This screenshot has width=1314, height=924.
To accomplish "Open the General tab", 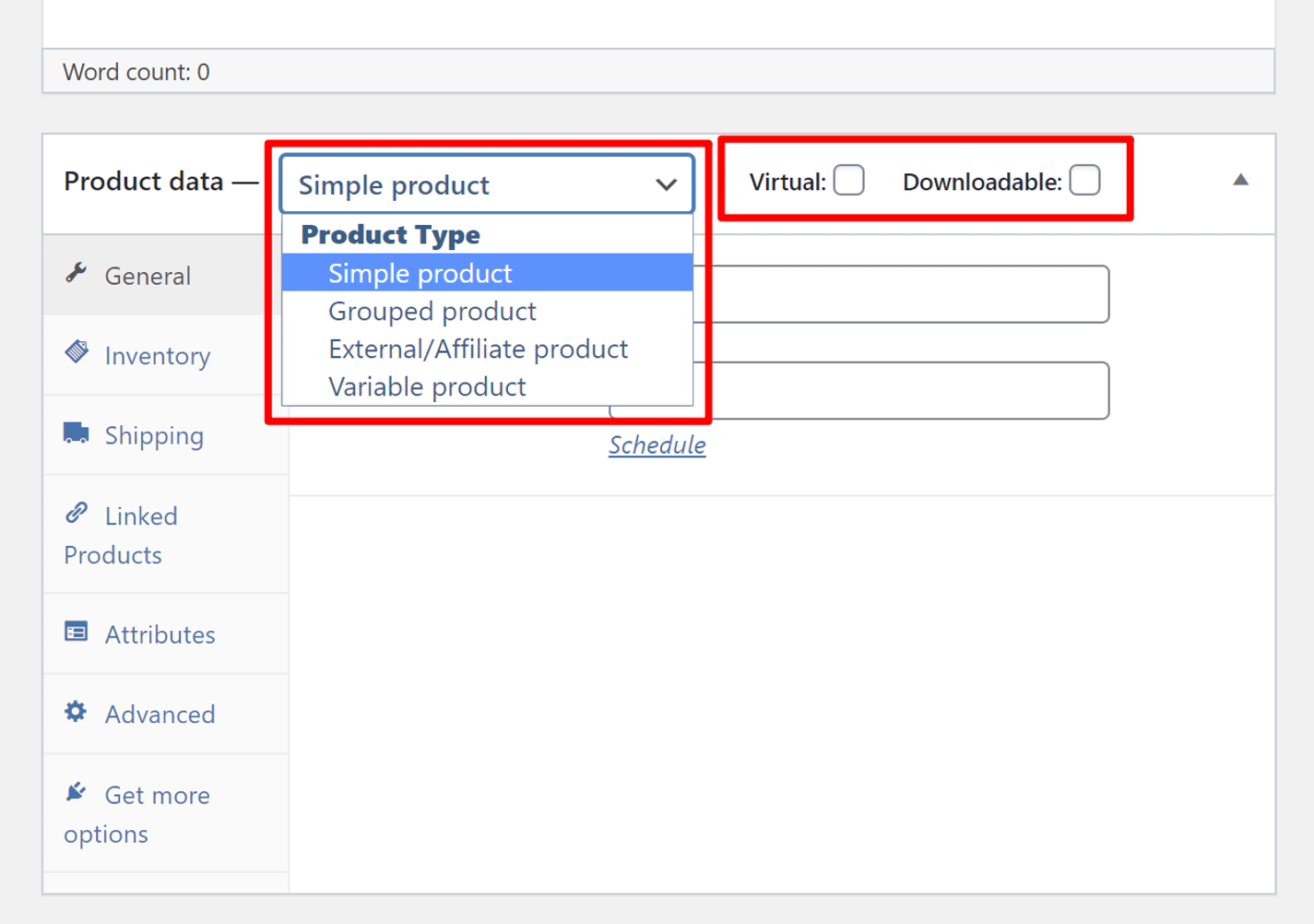I will pyautogui.click(x=164, y=276).
